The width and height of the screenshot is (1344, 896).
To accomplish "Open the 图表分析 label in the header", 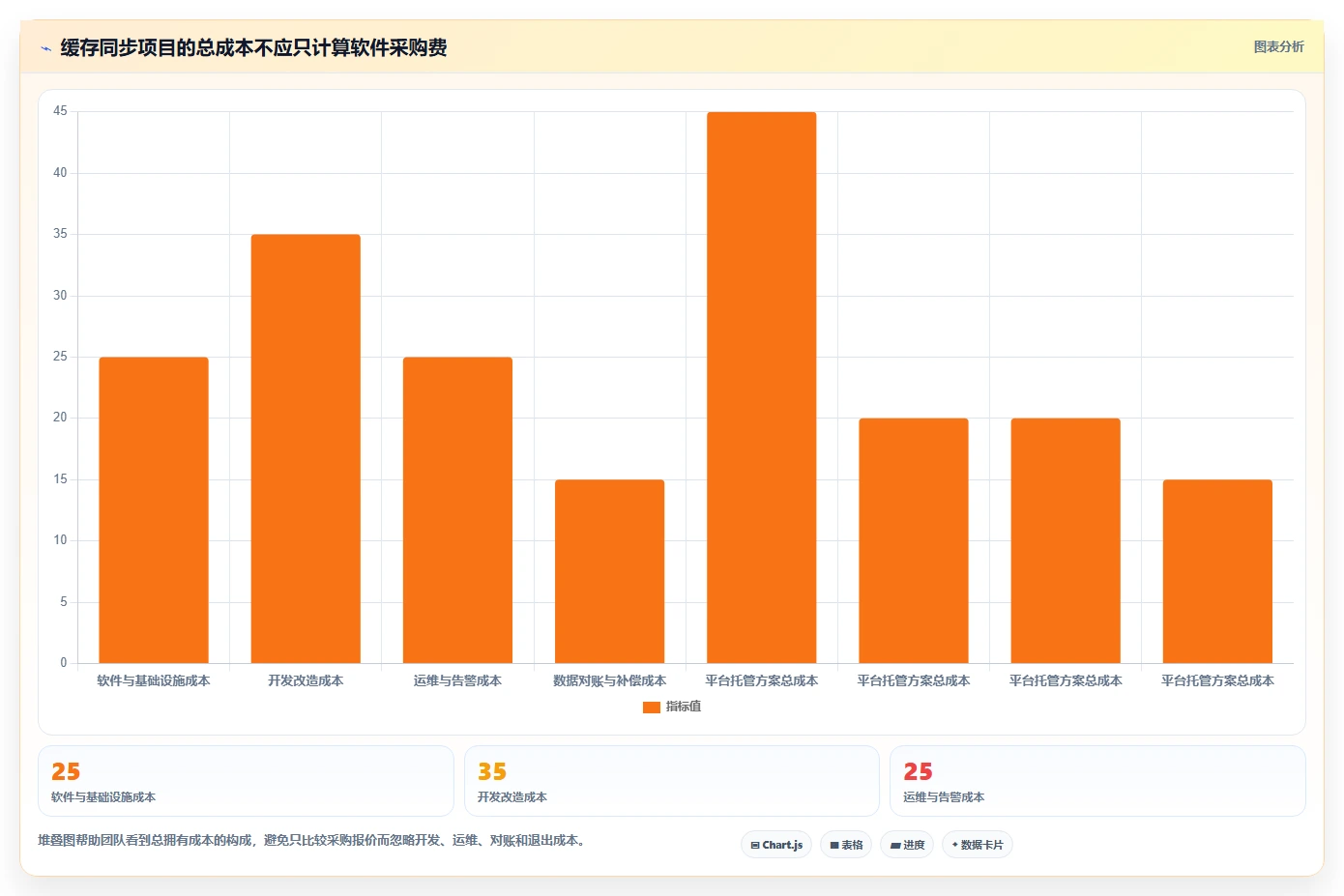I will point(1278,46).
